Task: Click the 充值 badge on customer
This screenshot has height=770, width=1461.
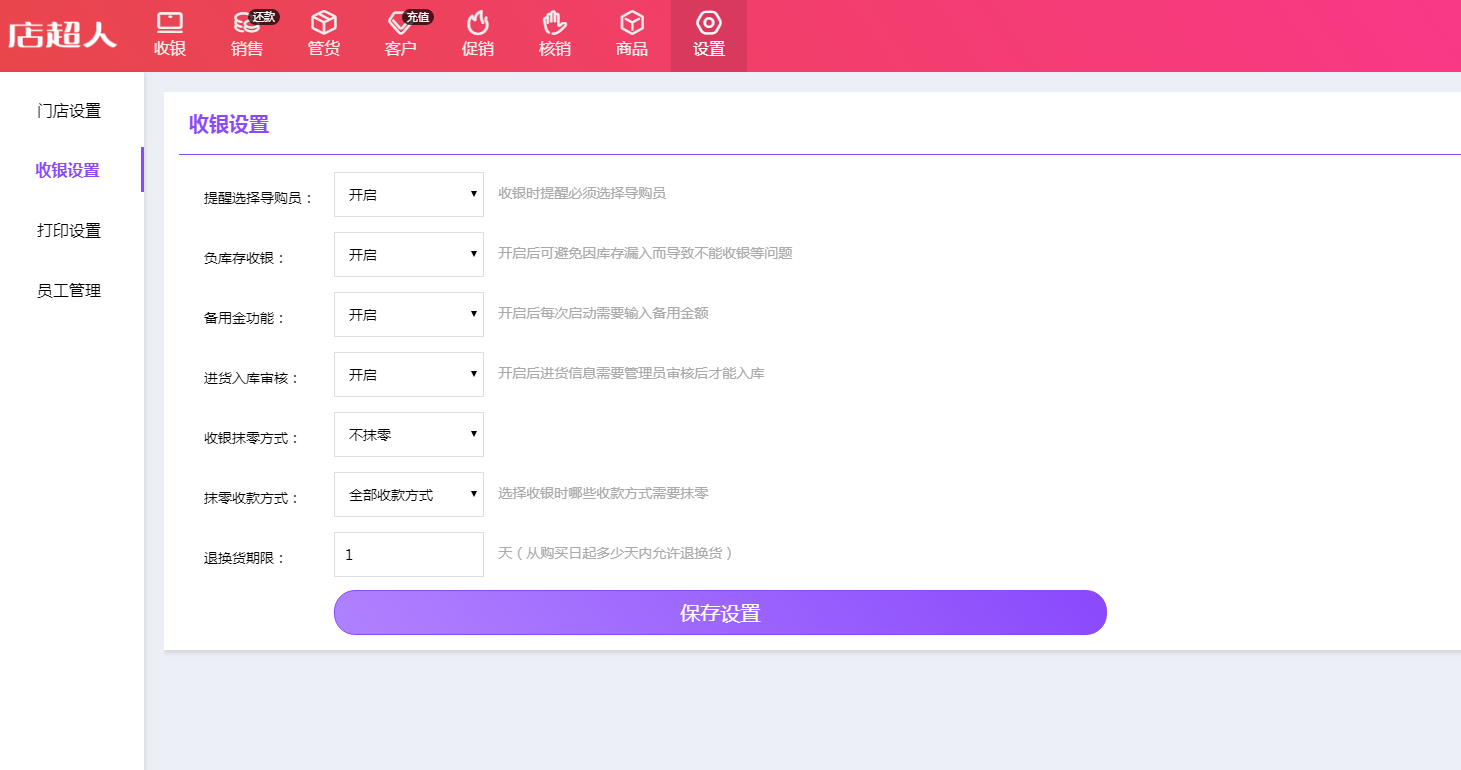Action: click(x=418, y=17)
